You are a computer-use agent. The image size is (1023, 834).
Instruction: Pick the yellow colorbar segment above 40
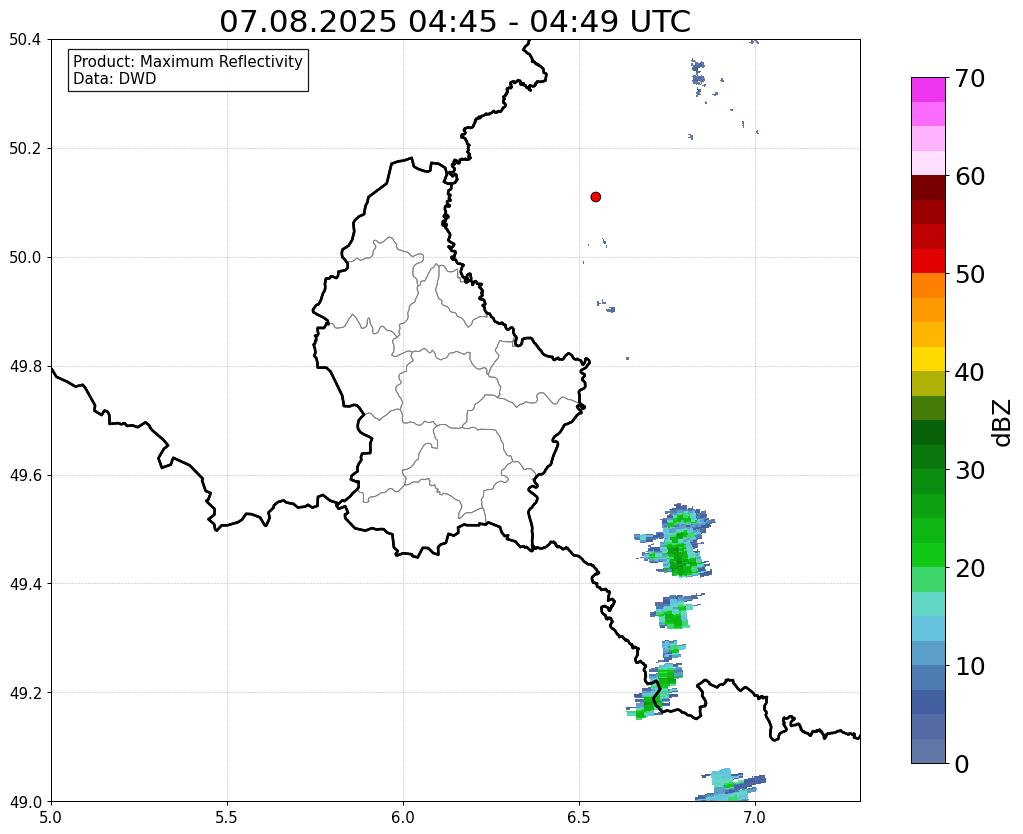[x=928, y=359]
